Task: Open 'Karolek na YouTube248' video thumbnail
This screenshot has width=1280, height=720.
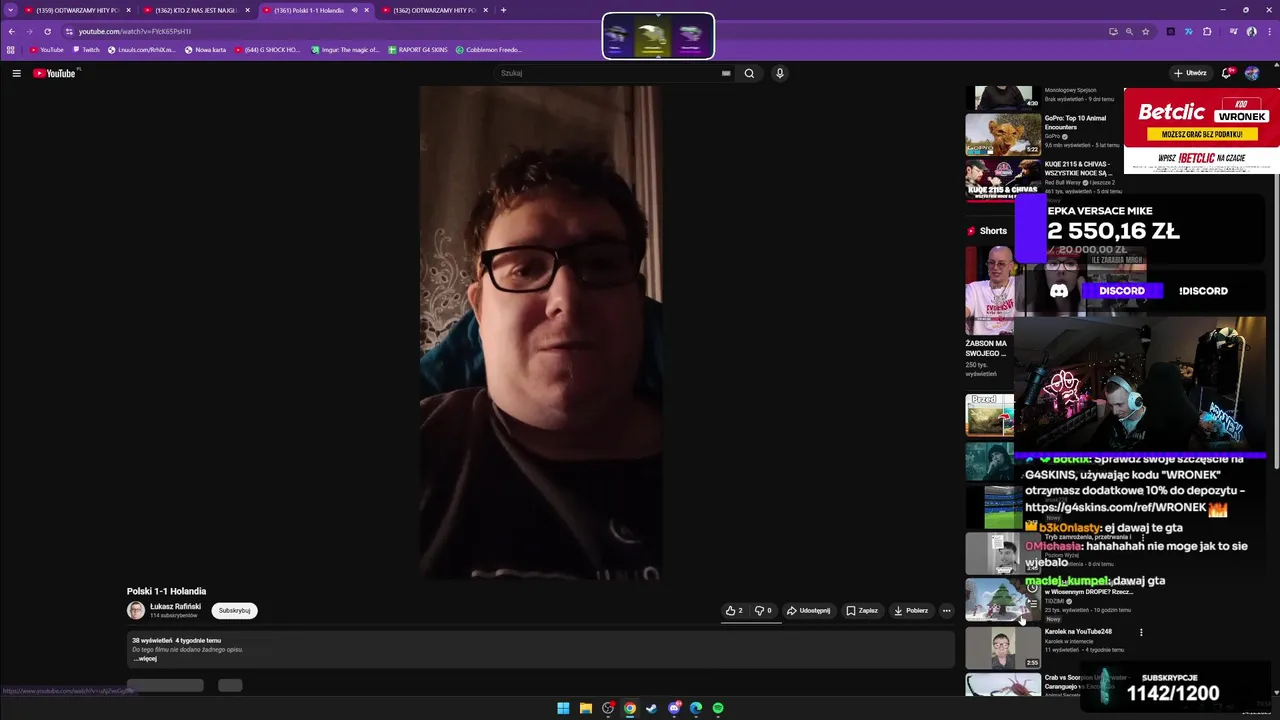Action: [x=1003, y=648]
